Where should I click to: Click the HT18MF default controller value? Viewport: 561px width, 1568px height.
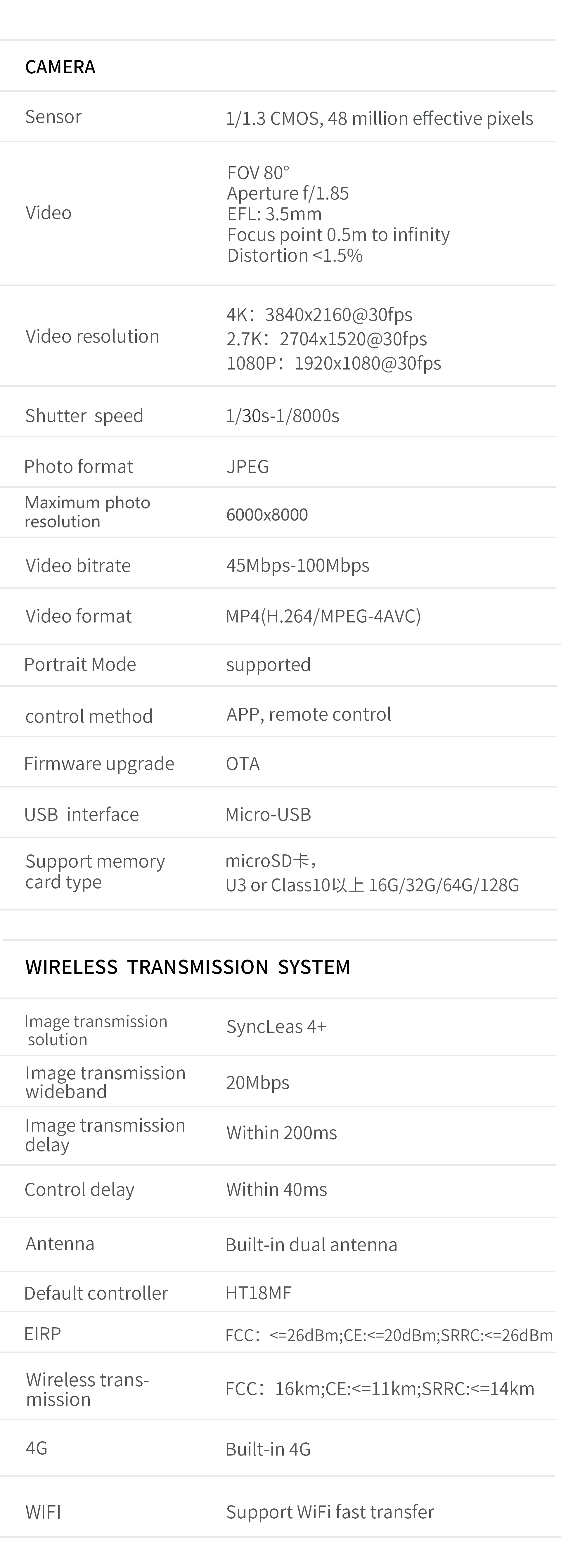click(258, 1293)
